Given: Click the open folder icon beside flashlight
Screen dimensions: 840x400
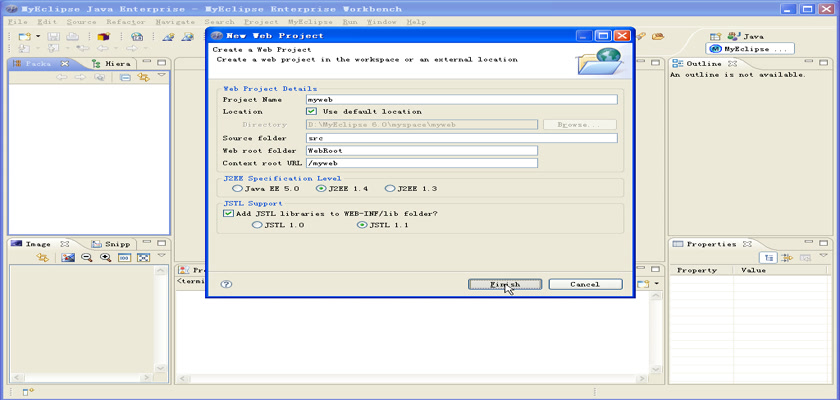Looking at the screenshot, I should [658, 36].
